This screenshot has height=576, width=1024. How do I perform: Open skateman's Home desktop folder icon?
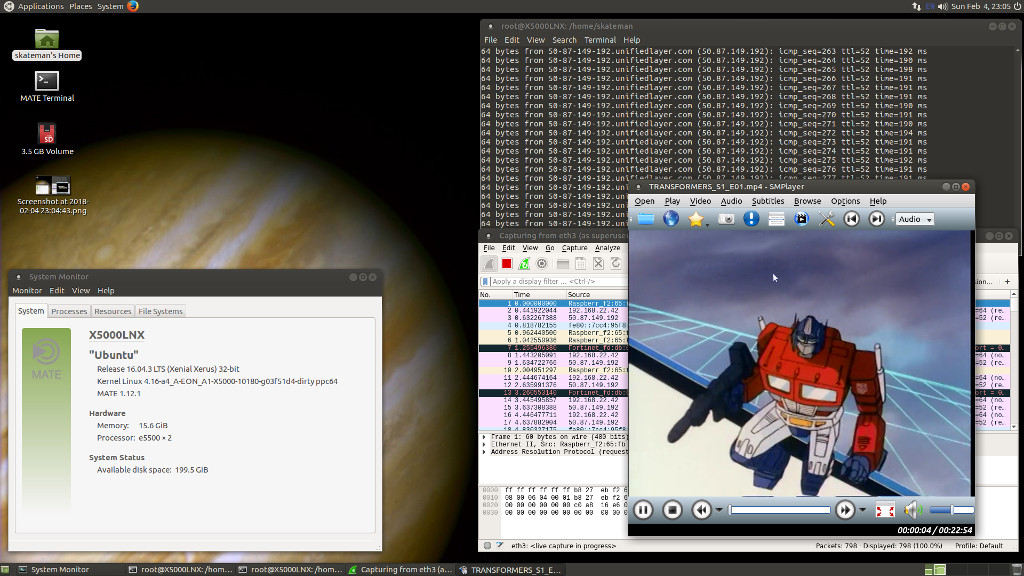point(47,44)
